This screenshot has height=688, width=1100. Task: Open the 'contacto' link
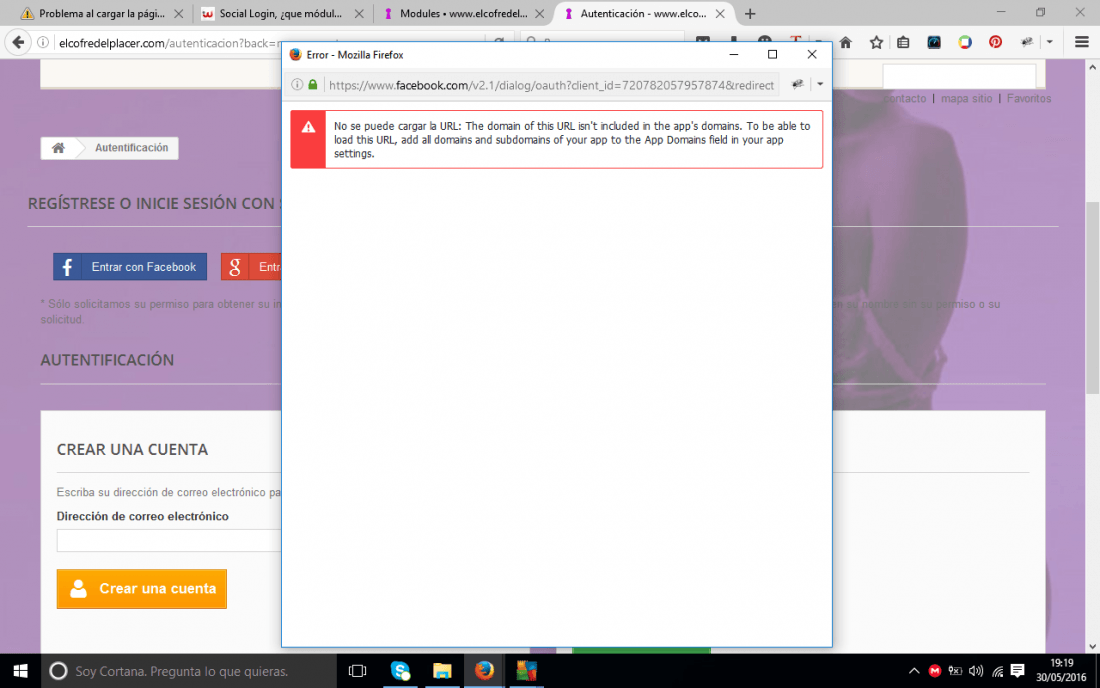(x=905, y=99)
